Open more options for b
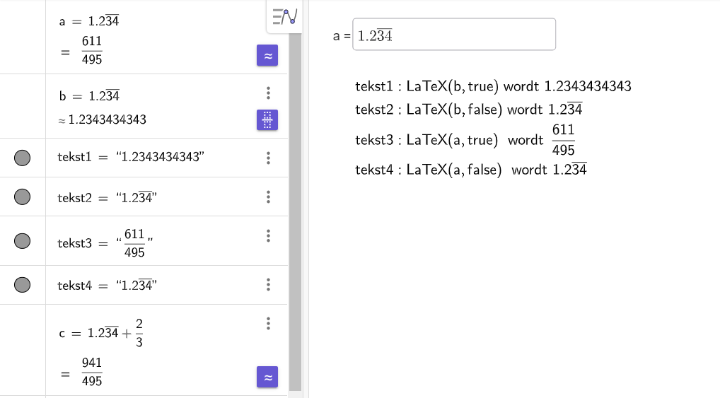This screenshot has height=398, width=720. point(268,93)
